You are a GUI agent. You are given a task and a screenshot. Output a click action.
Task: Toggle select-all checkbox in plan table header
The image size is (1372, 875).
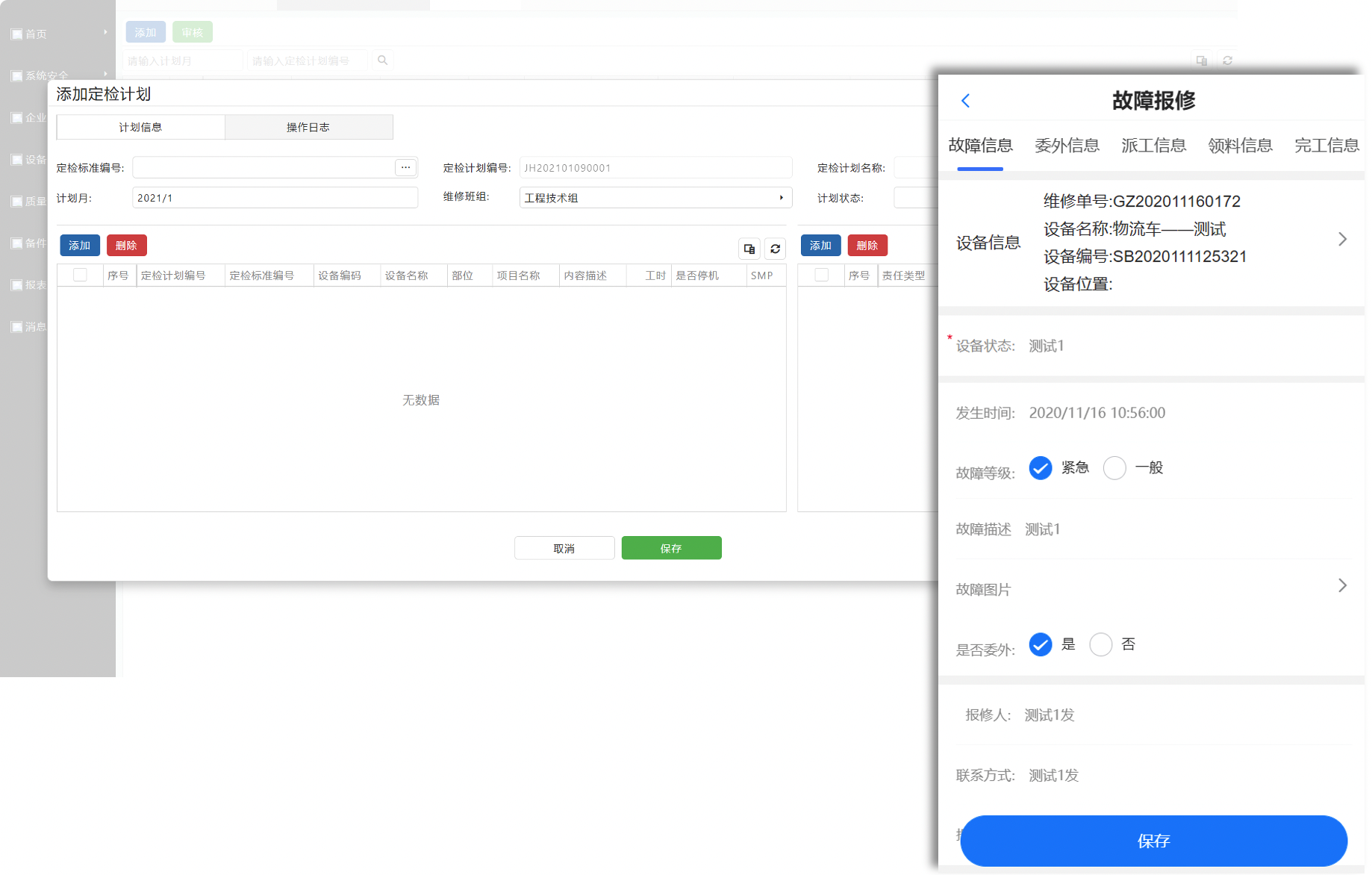(x=80, y=275)
